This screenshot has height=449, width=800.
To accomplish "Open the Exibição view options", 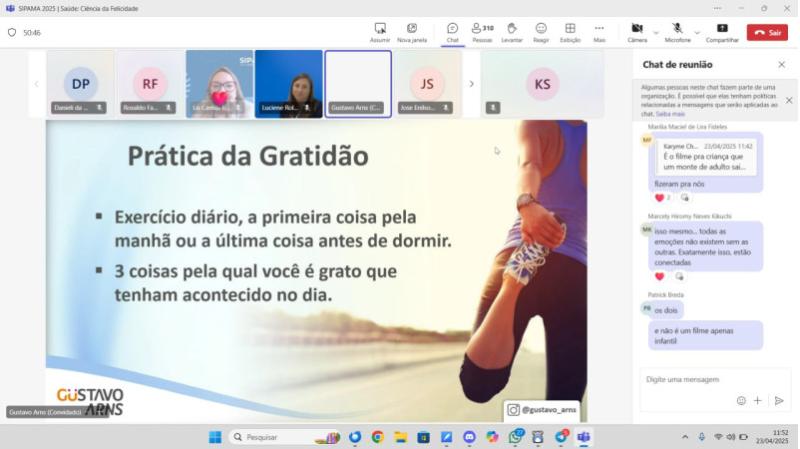I will [570, 33].
